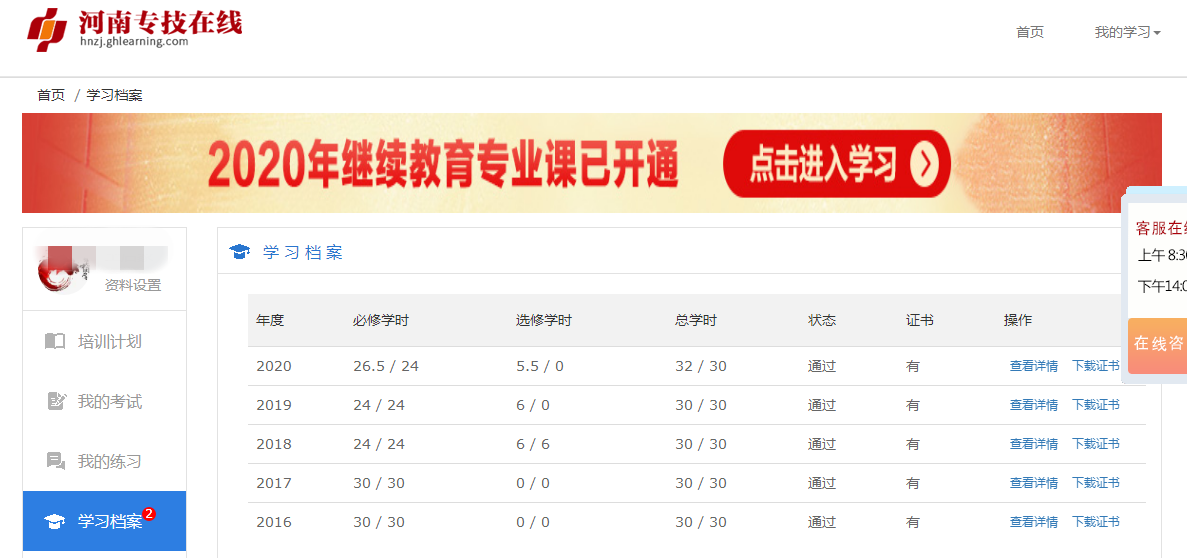Viewport: 1187px width, 558px height.
Task: Open the 首页 top navigation item
Action: (x=1029, y=32)
